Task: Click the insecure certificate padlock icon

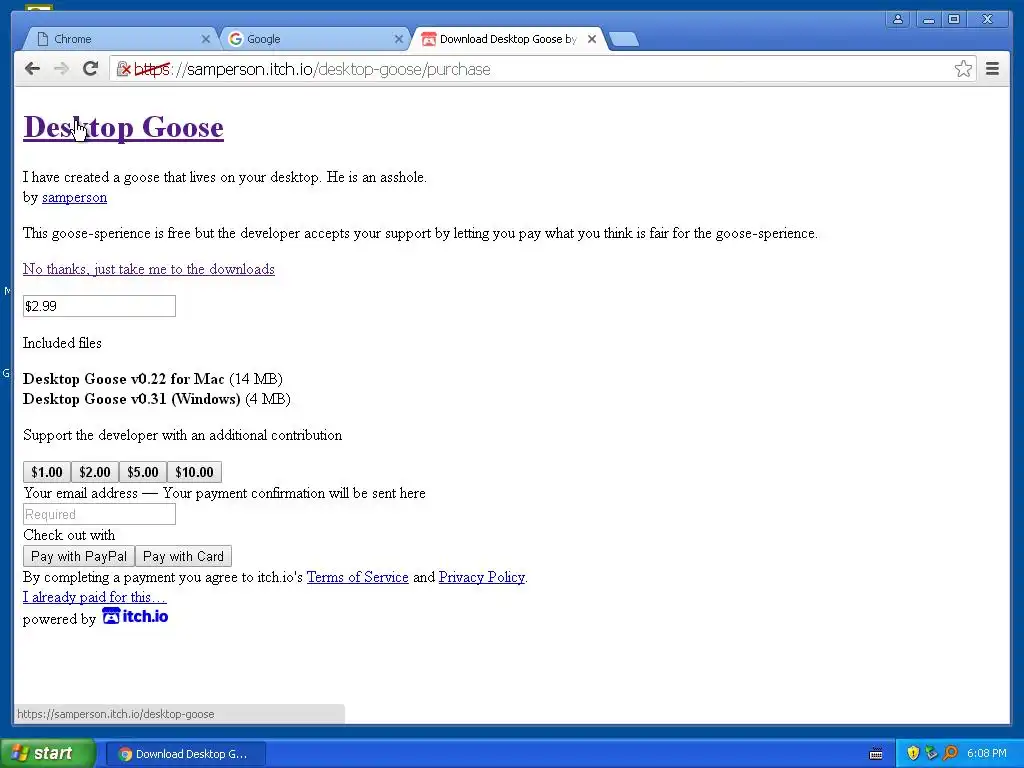Action: pyautogui.click(x=123, y=69)
